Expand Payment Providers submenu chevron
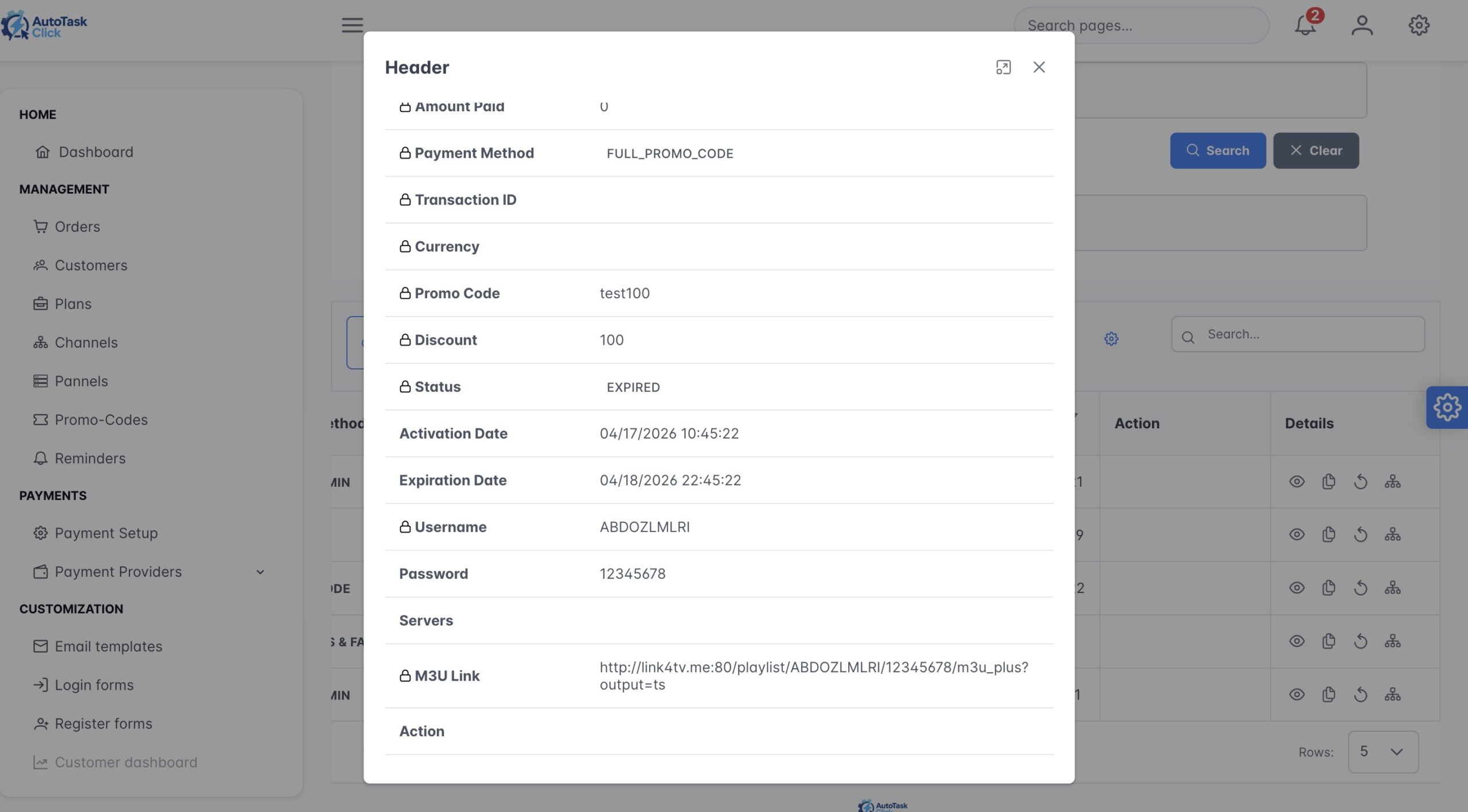 pos(260,572)
